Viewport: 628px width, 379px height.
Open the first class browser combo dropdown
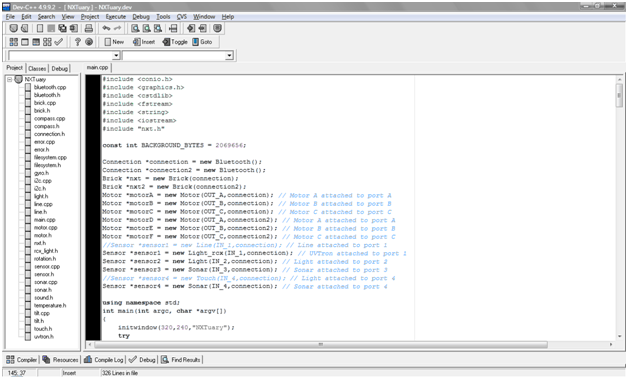click(x=116, y=56)
